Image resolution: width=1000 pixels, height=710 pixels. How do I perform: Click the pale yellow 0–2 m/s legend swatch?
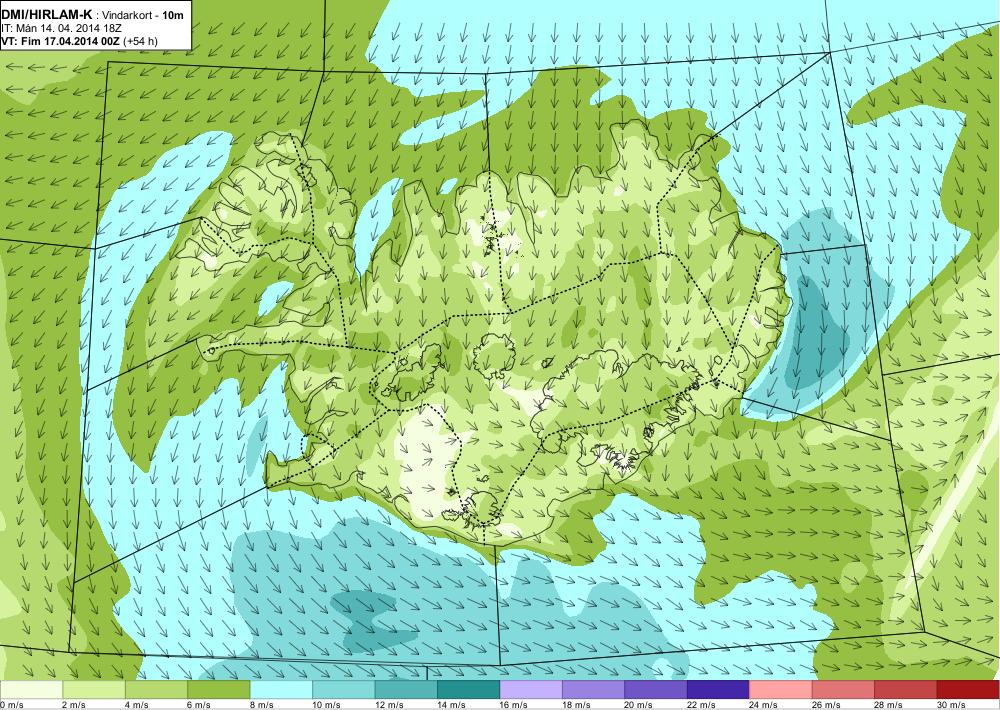pos(31,690)
